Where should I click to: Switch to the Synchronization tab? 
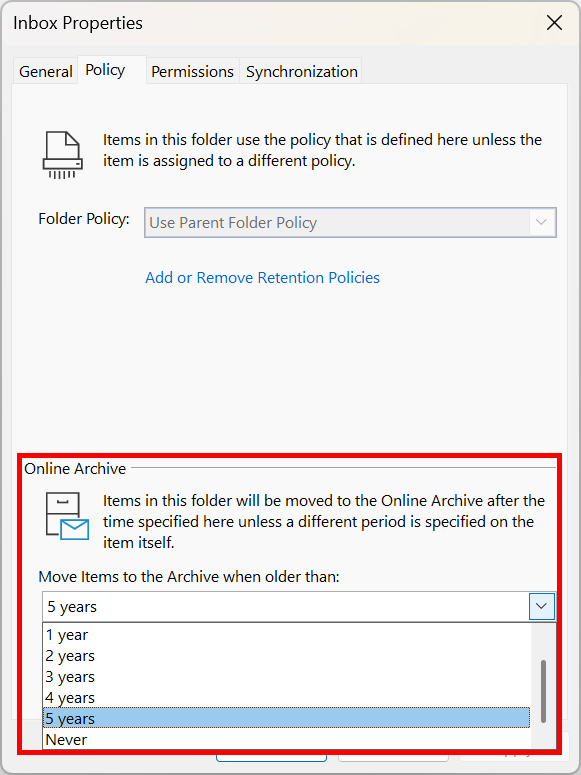(302, 72)
